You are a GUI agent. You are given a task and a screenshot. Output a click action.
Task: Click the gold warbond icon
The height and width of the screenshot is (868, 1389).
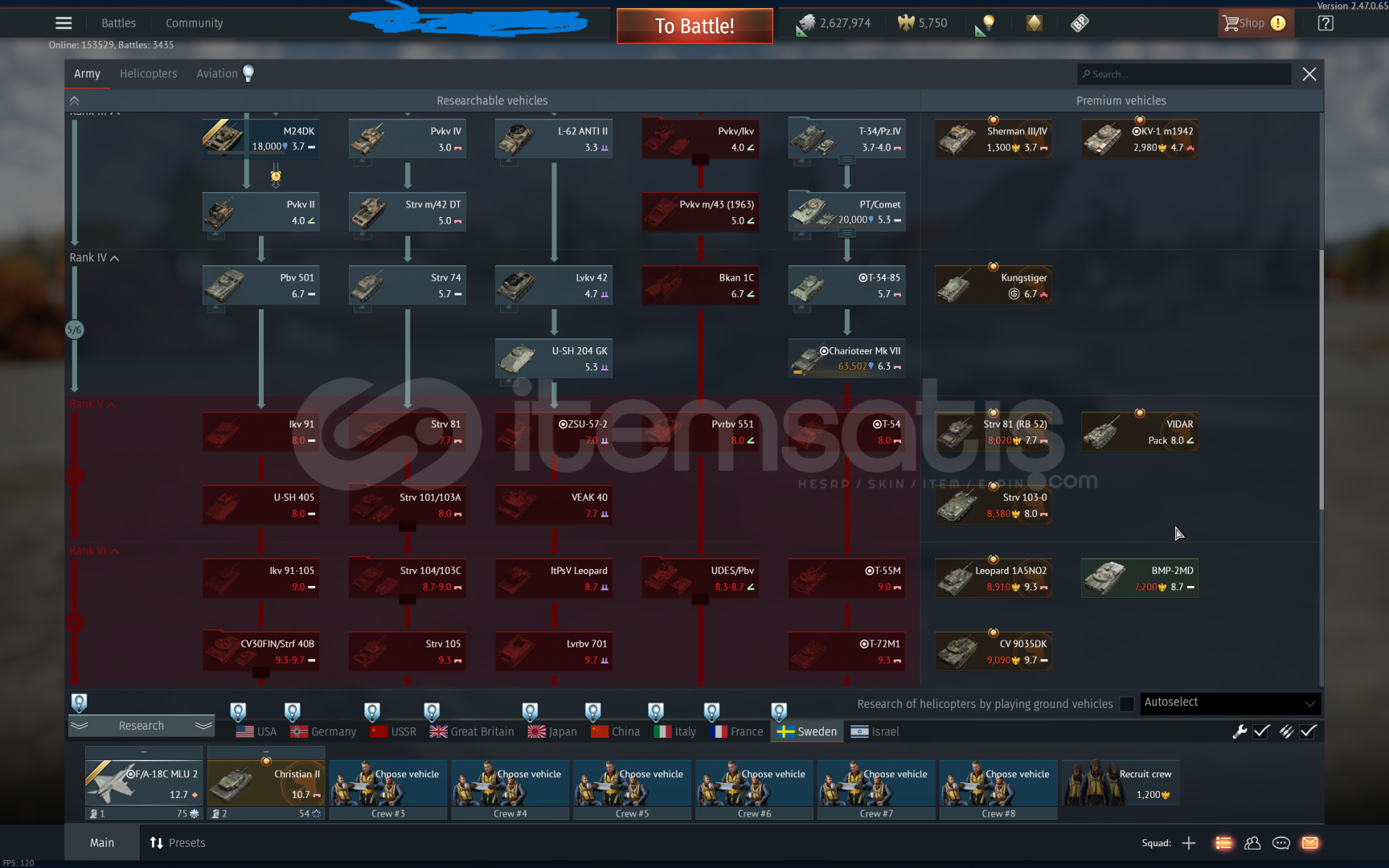(1035, 23)
